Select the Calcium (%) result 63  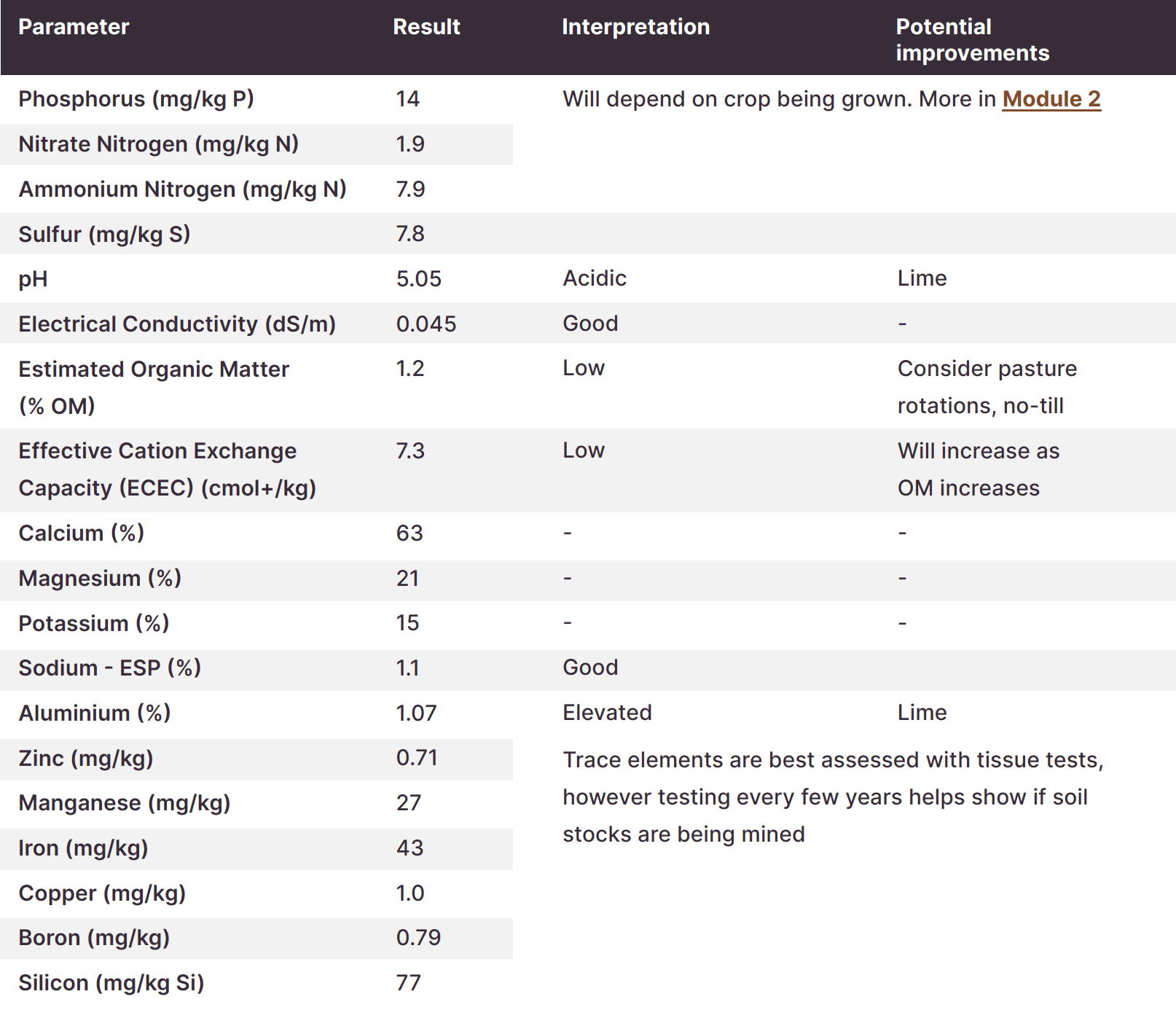tap(409, 533)
